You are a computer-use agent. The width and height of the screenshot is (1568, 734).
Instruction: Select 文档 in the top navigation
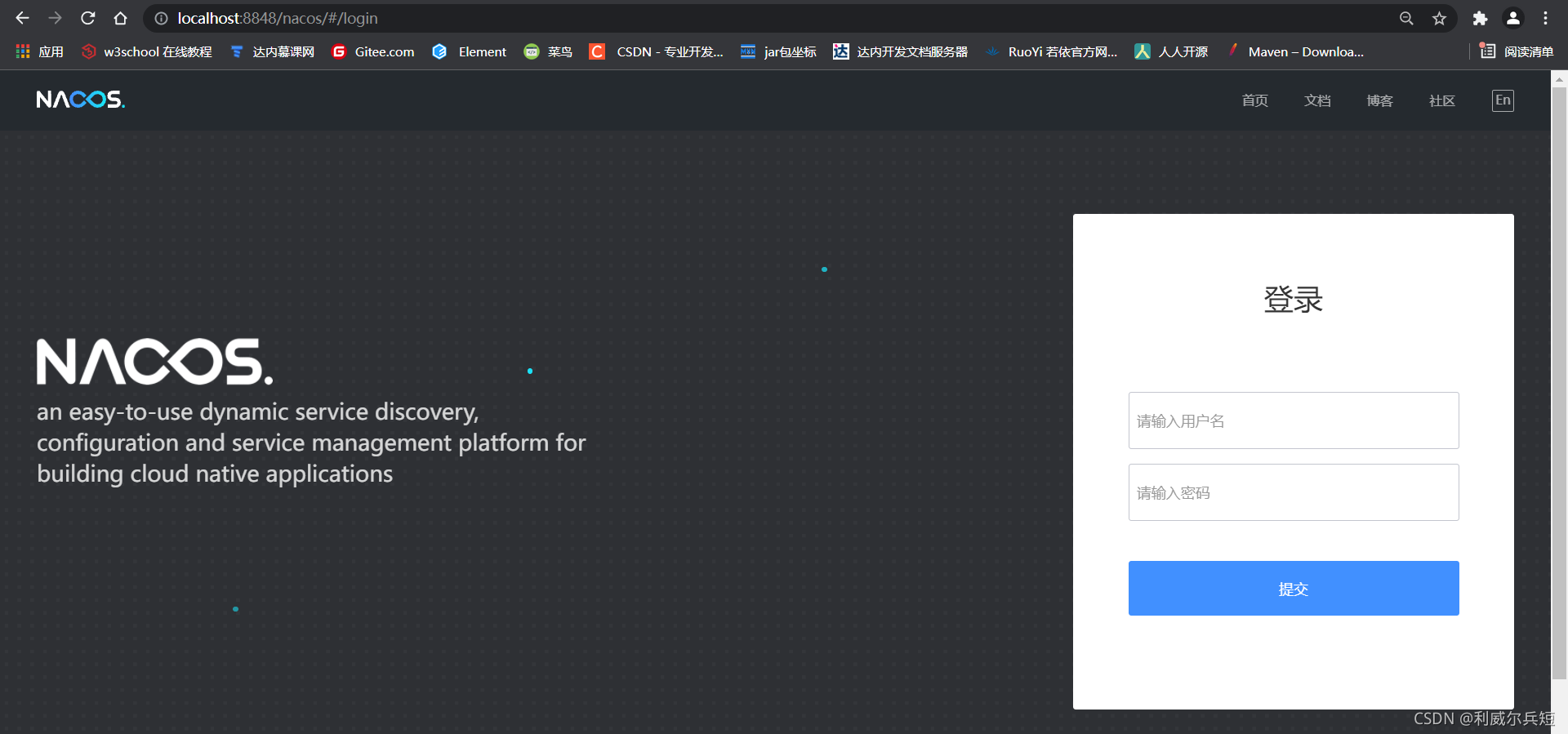click(1317, 100)
